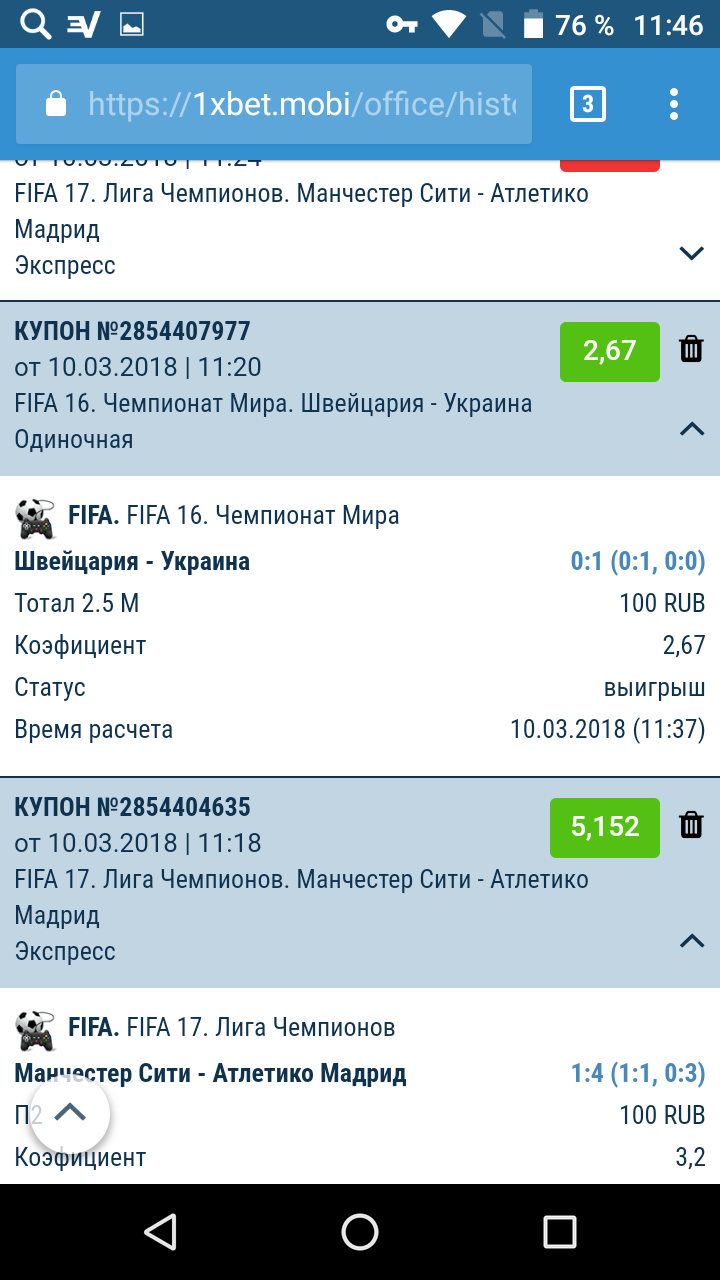720x1280 pixels.
Task: Collapse coupon №2854407977 details
Action: 691,429
